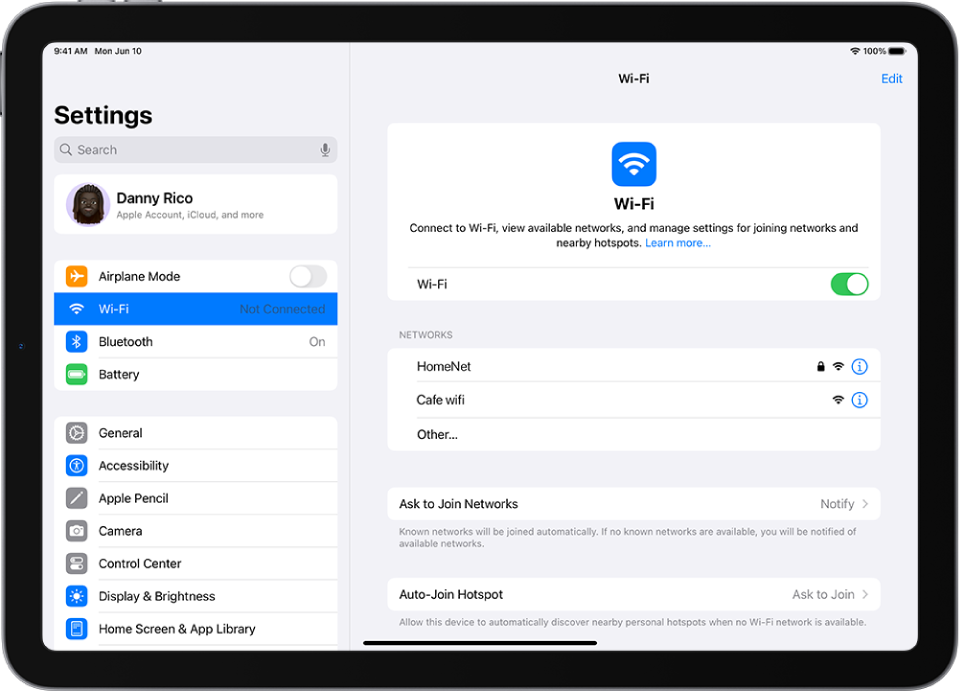The image size is (960, 692).
Task: Toggle Airplane Mode on
Action: point(307,276)
